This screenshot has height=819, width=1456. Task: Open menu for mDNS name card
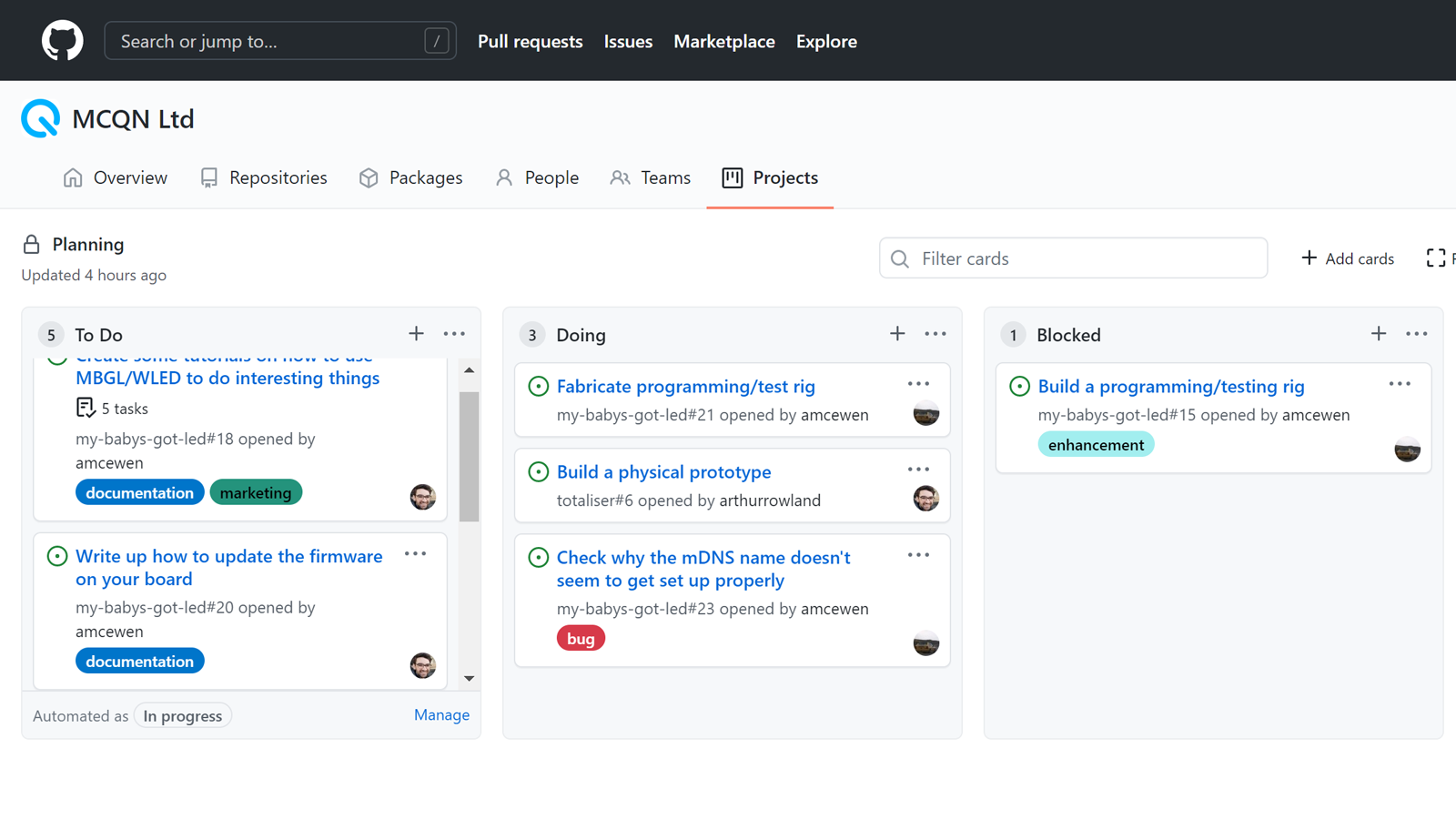coord(919,555)
